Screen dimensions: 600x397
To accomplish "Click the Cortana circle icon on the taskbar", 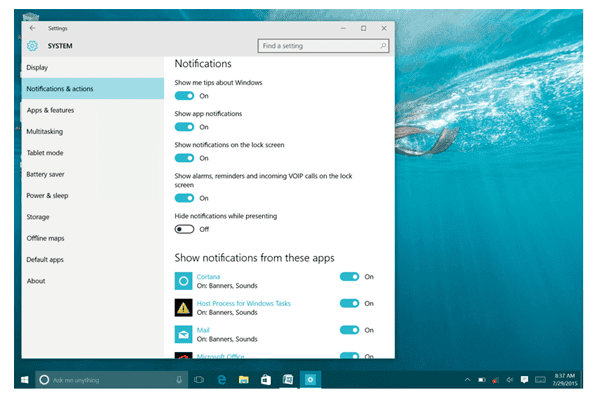I will pyautogui.click(x=44, y=380).
